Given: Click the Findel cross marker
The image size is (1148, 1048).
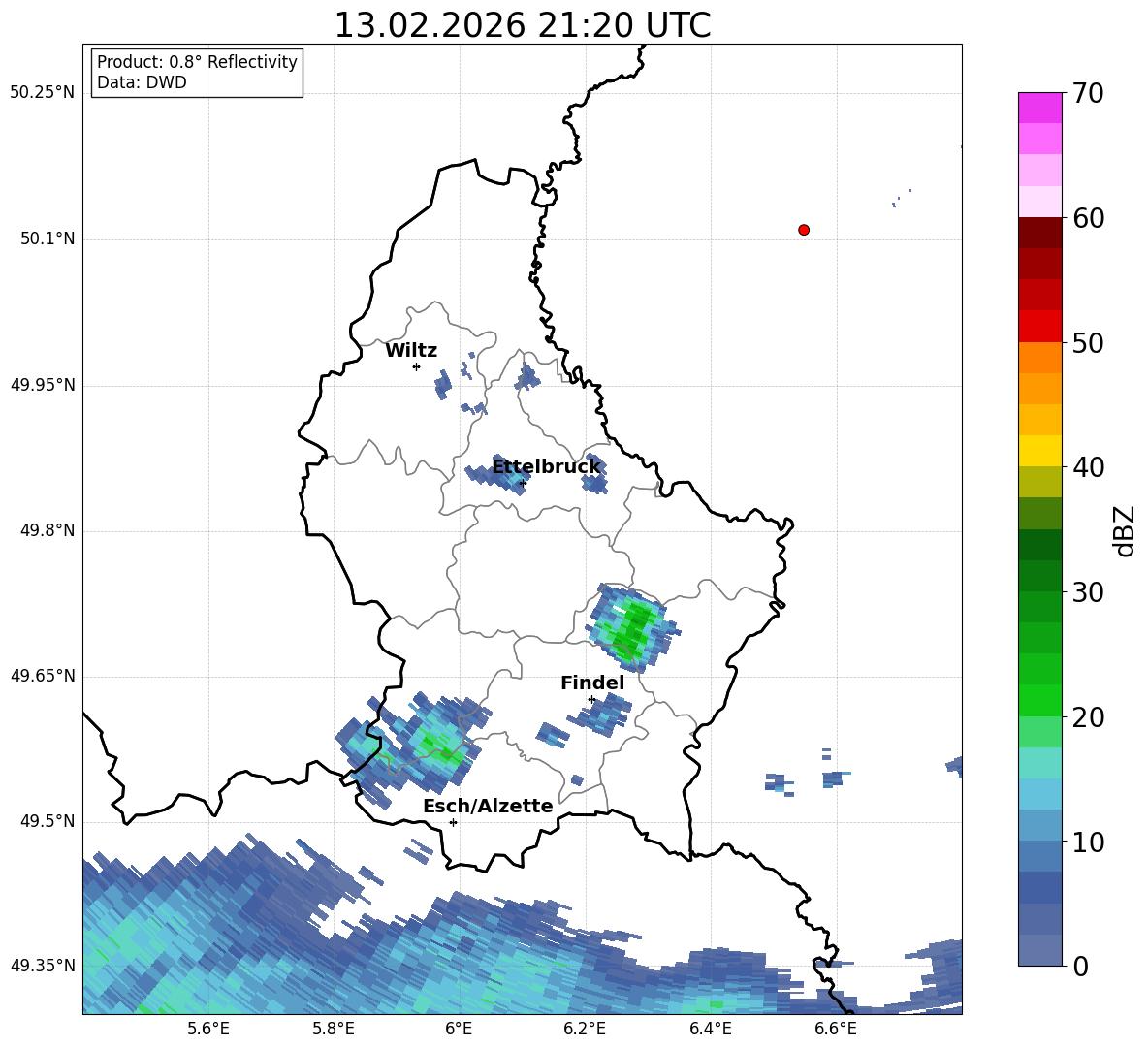Looking at the screenshot, I should tap(591, 700).
